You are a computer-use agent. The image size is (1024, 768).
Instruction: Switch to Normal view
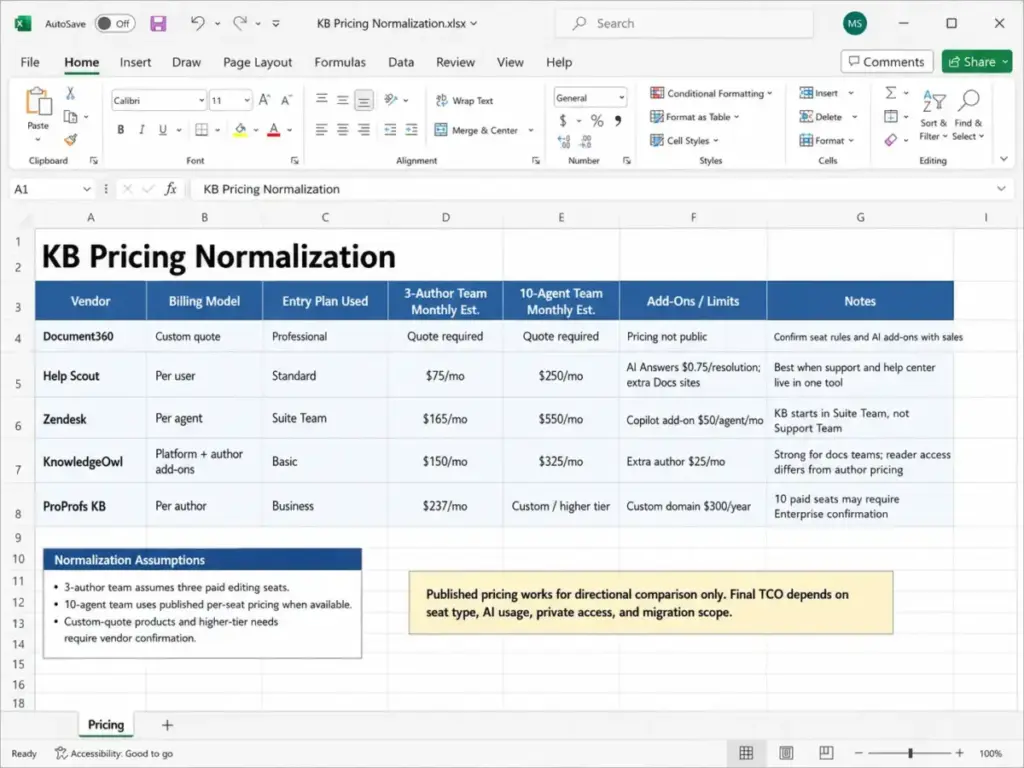[x=746, y=753]
